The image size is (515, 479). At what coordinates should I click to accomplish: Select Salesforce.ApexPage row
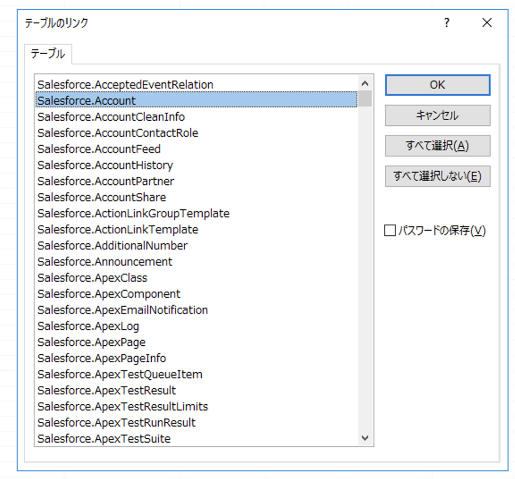(197, 342)
